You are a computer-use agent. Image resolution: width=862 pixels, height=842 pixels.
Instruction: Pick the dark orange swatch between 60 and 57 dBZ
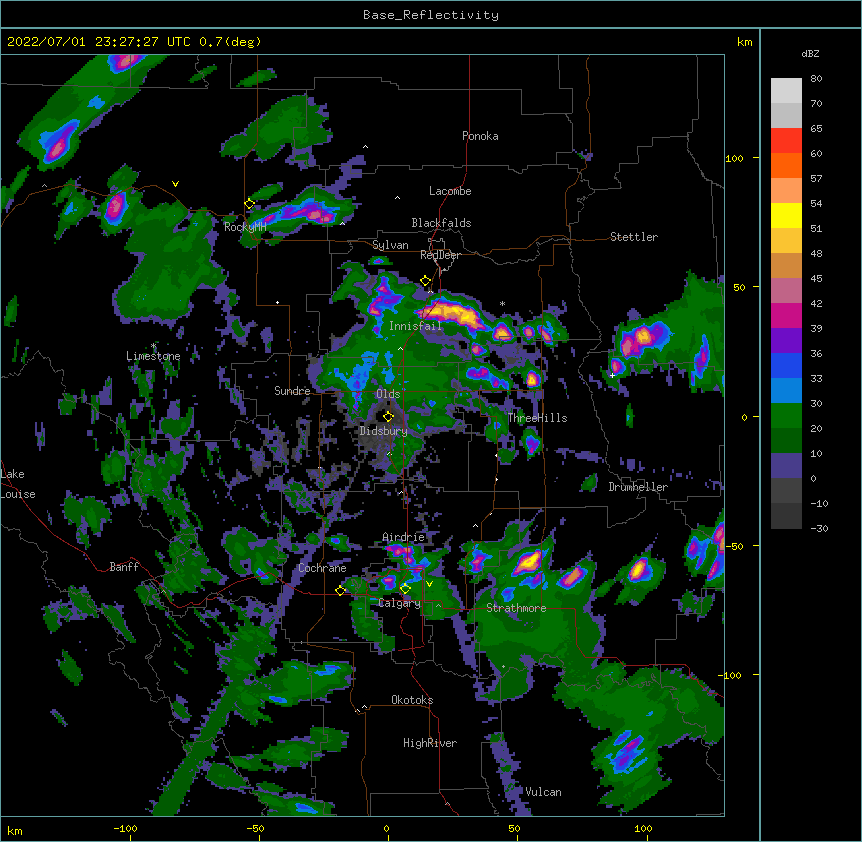(x=786, y=165)
